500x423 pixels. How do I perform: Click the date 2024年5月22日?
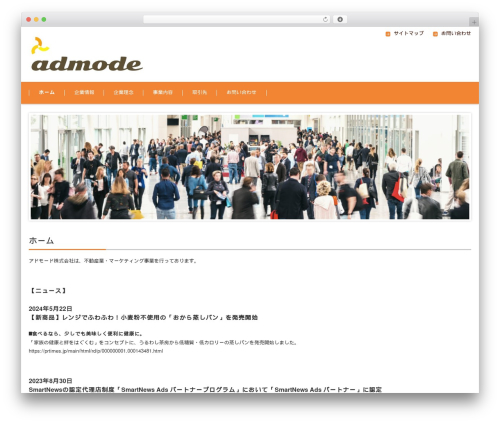click(x=50, y=309)
